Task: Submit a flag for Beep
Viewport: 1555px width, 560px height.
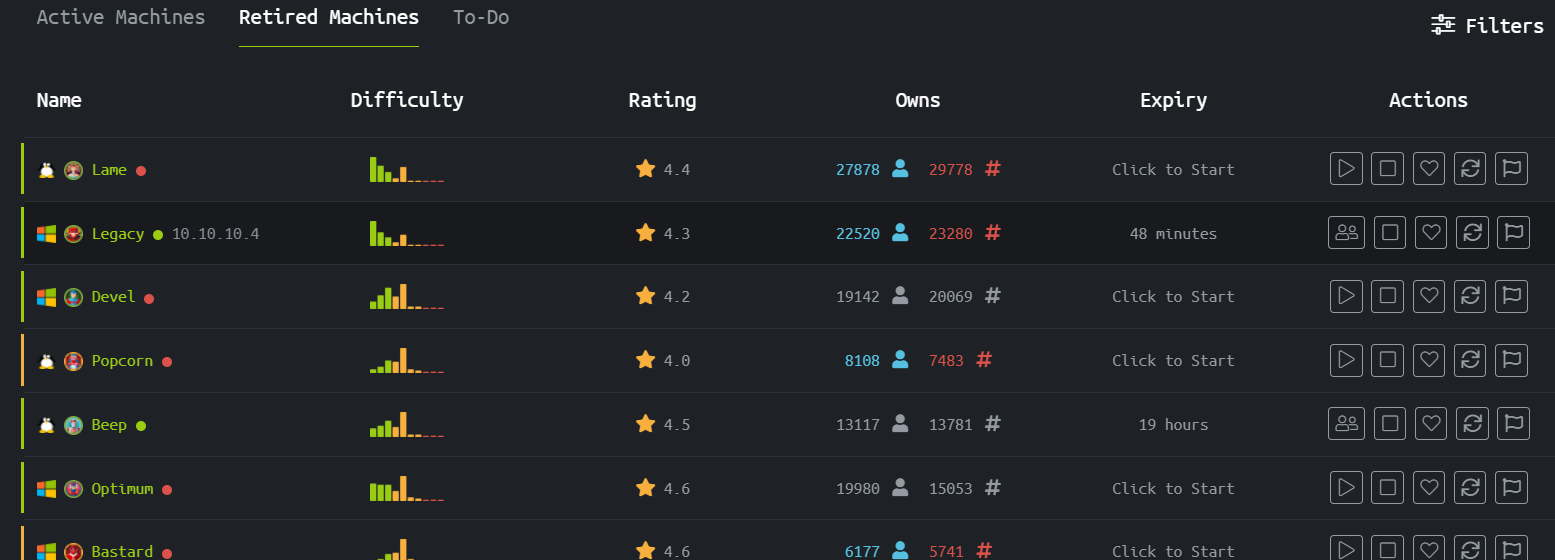Action: click(1514, 424)
